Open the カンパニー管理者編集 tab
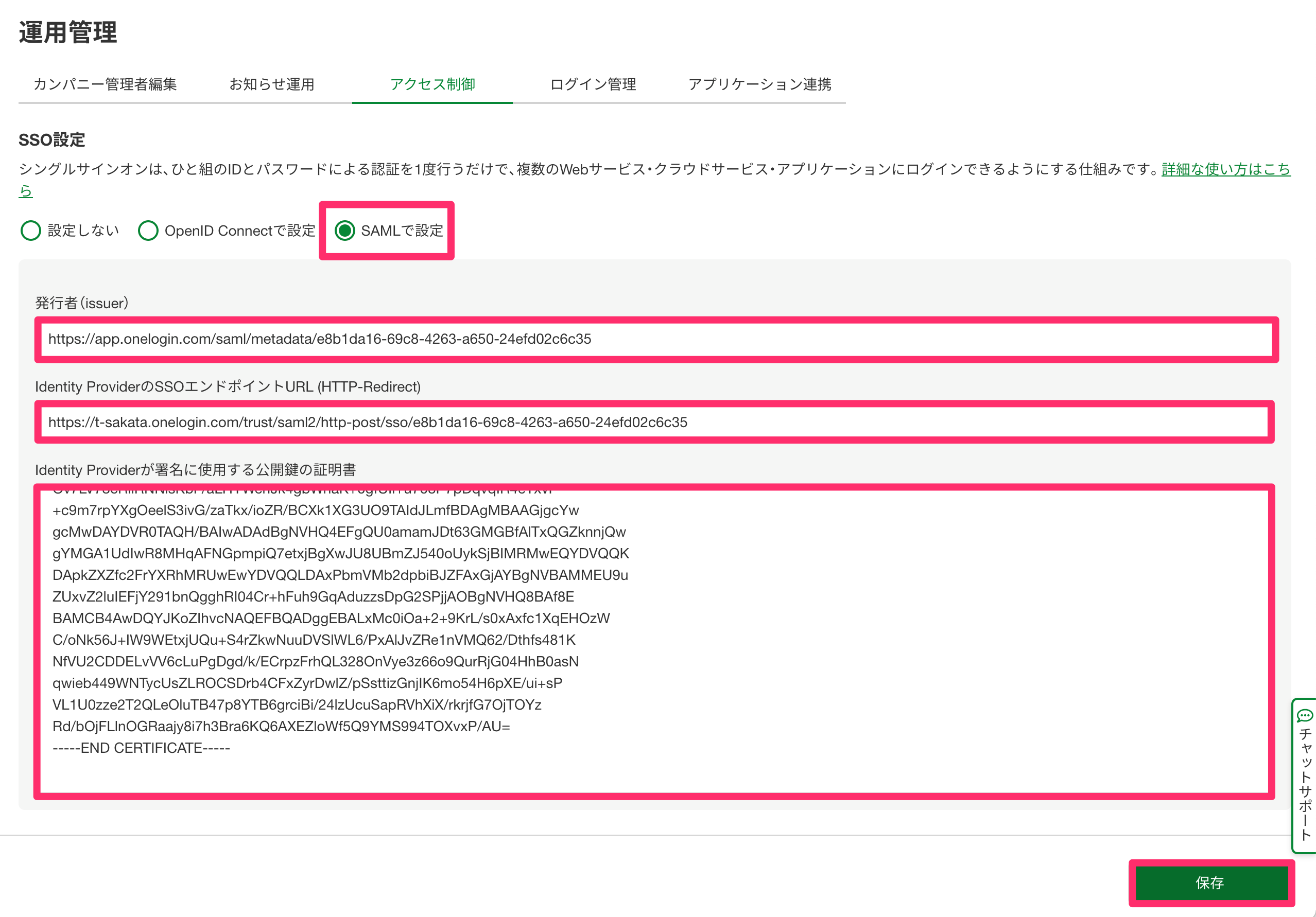1316x917 pixels. tap(105, 84)
